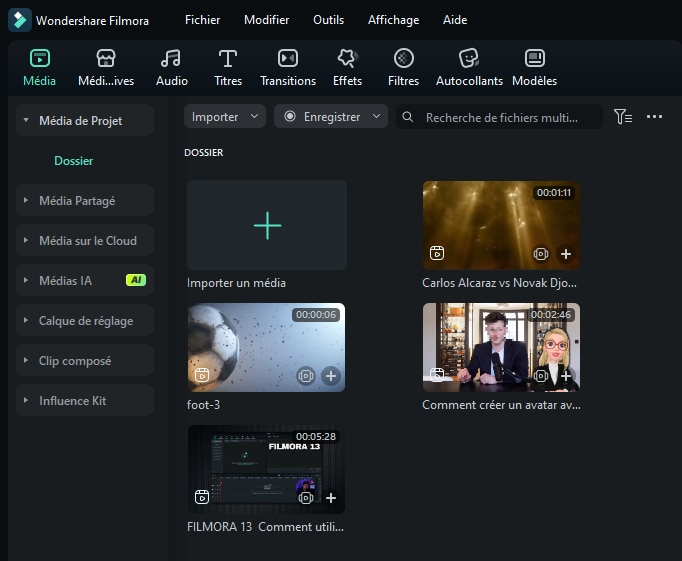Click video type icon on foot-3 clip
This screenshot has height=561, width=682.
[202, 375]
